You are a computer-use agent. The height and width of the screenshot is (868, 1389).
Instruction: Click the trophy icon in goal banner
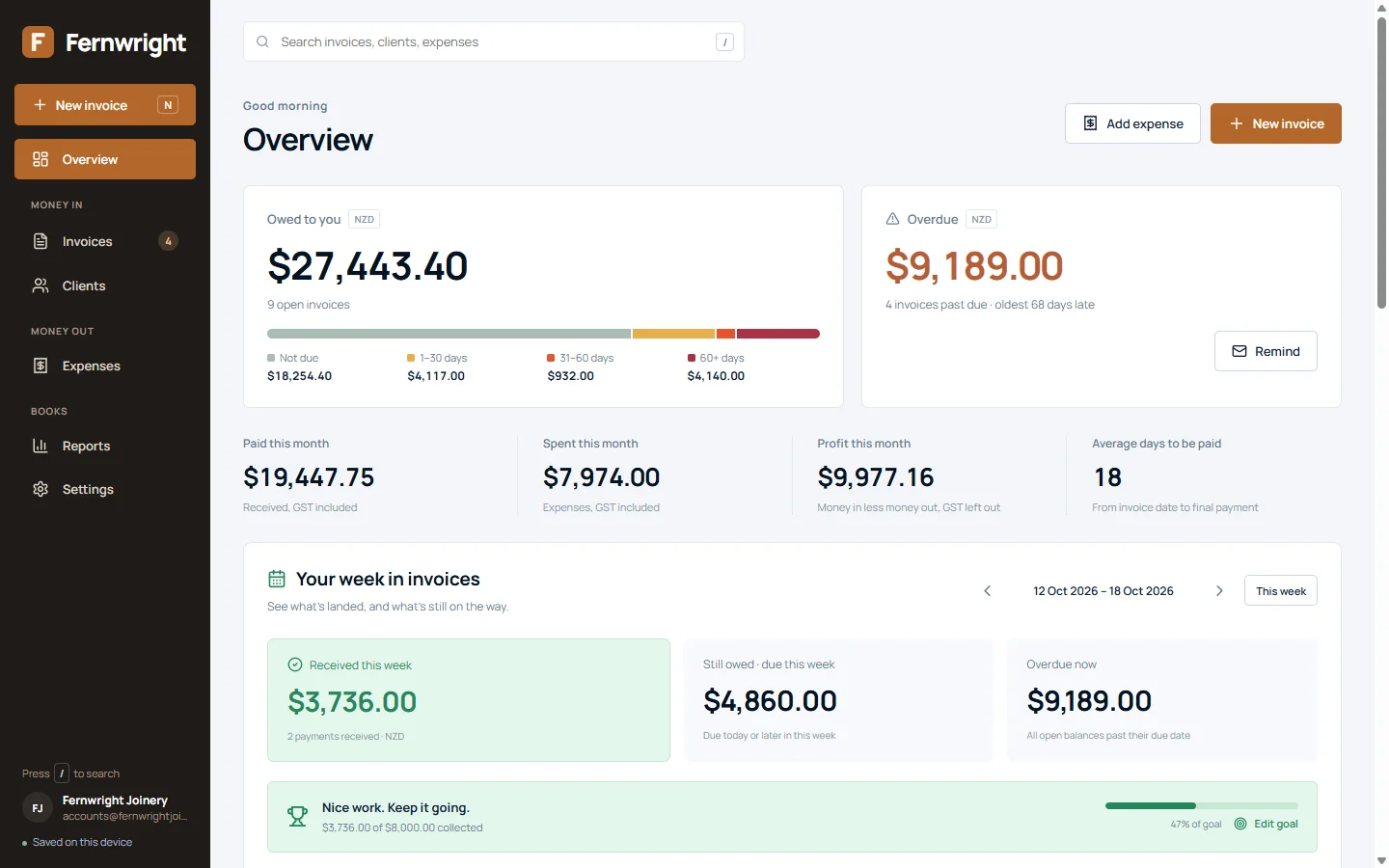[297, 817]
